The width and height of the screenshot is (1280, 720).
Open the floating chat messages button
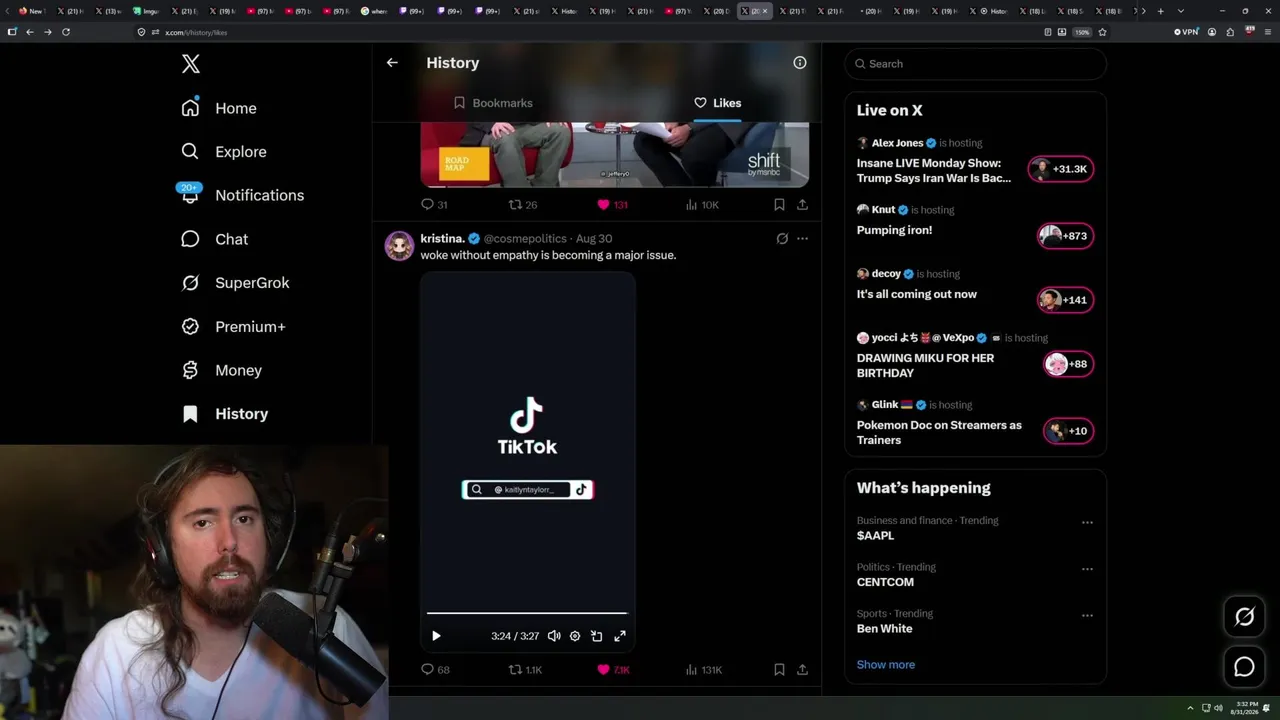click(x=1244, y=666)
